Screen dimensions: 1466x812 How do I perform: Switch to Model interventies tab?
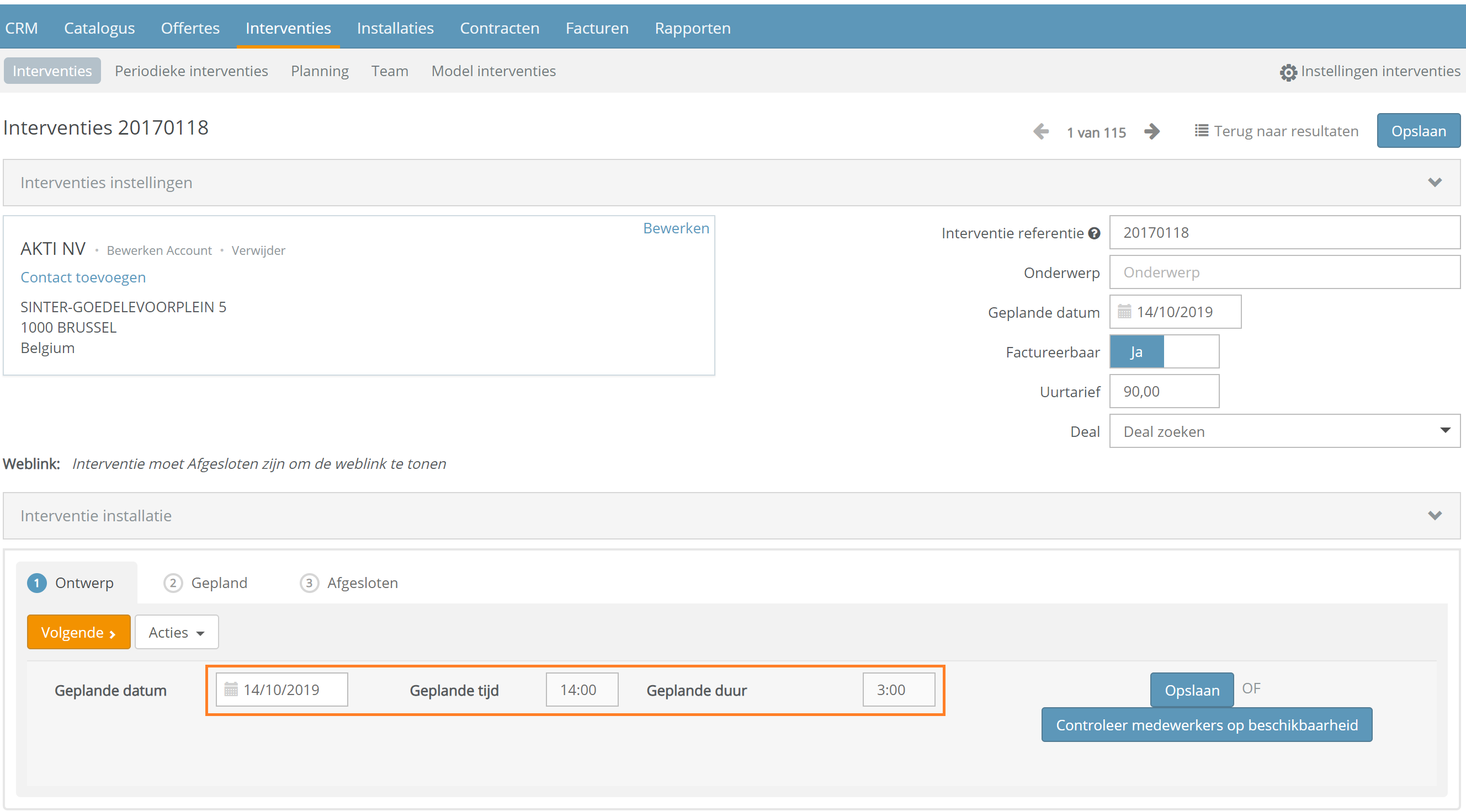[493, 71]
